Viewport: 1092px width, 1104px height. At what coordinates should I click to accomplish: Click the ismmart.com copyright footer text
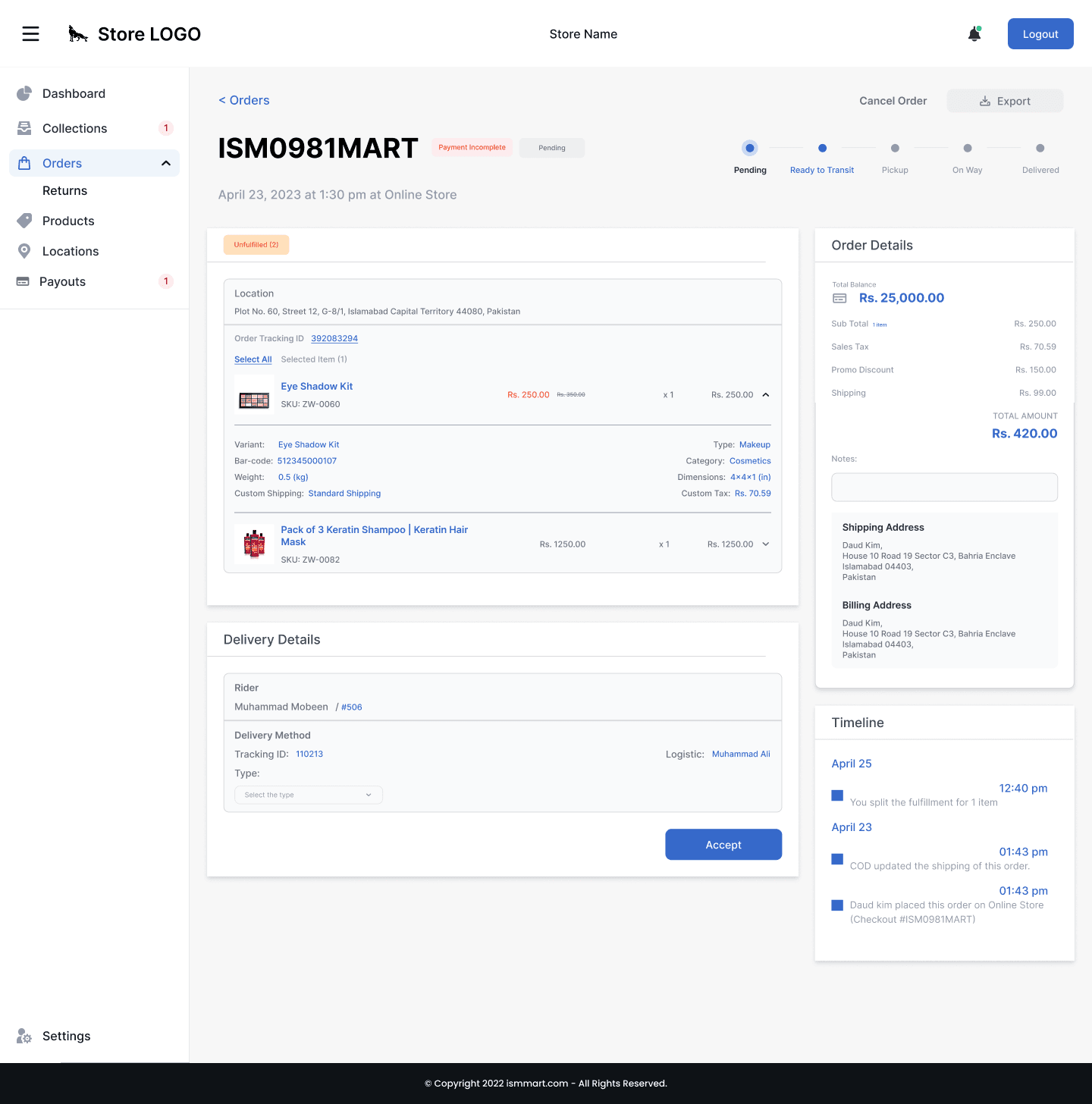tap(546, 1084)
